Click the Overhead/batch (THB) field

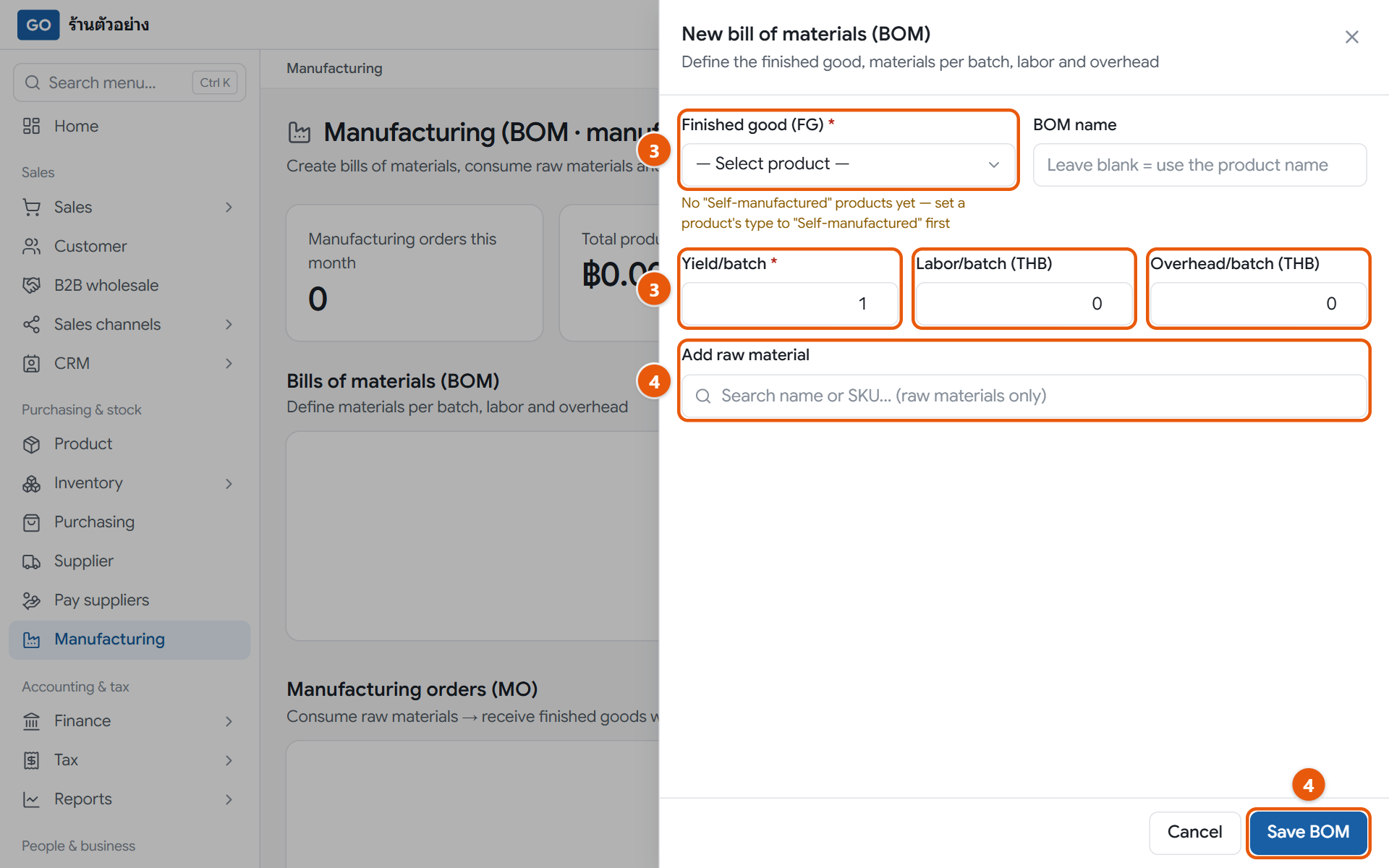tap(1258, 304)
